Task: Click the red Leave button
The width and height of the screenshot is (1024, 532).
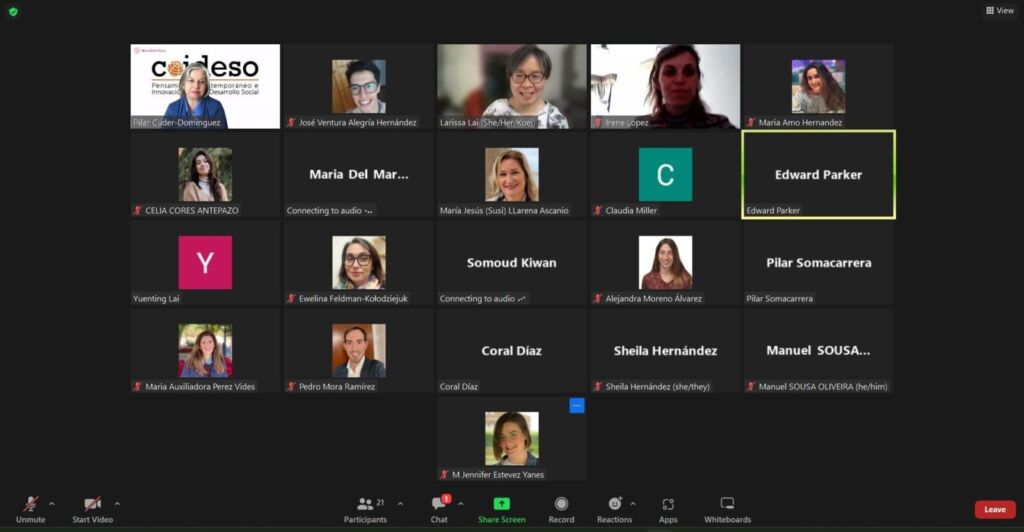Action: (994, 509)
